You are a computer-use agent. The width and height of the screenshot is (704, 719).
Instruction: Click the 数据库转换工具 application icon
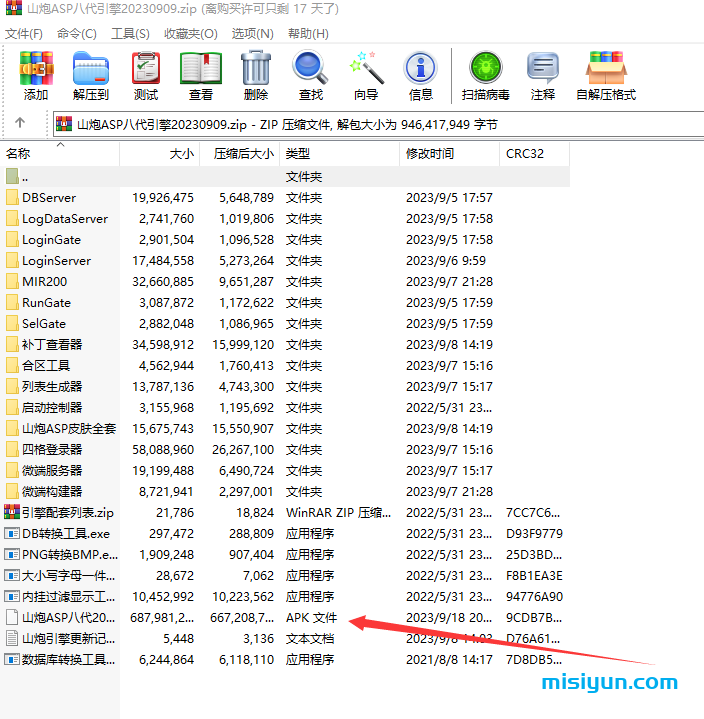click(12, 659)
